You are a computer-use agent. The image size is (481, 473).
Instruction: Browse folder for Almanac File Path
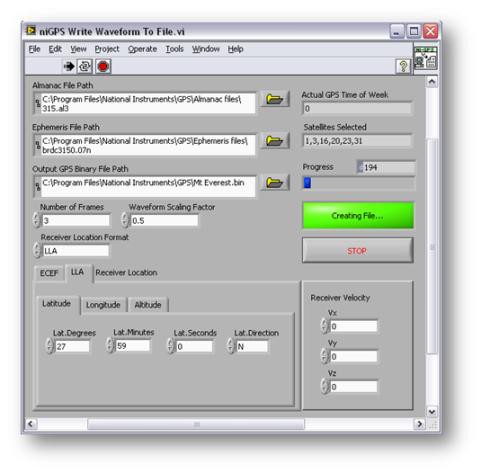point(274,99)
